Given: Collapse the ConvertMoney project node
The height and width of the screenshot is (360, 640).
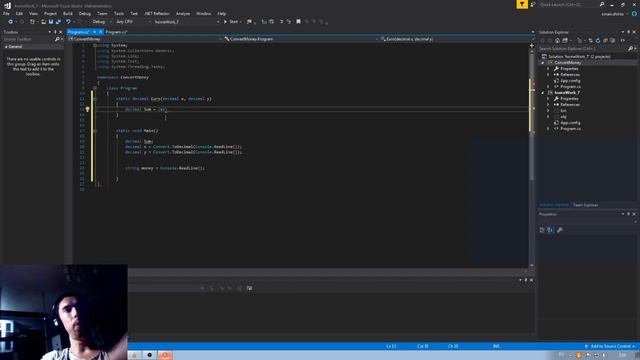Looking at the screenshot, I should (x=543, y=63).
